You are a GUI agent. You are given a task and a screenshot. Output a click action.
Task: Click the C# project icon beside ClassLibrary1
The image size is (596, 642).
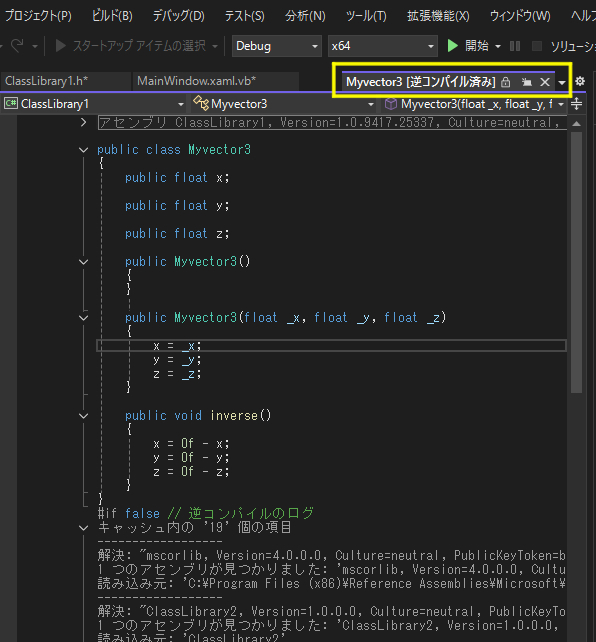(x=11, y=104)
